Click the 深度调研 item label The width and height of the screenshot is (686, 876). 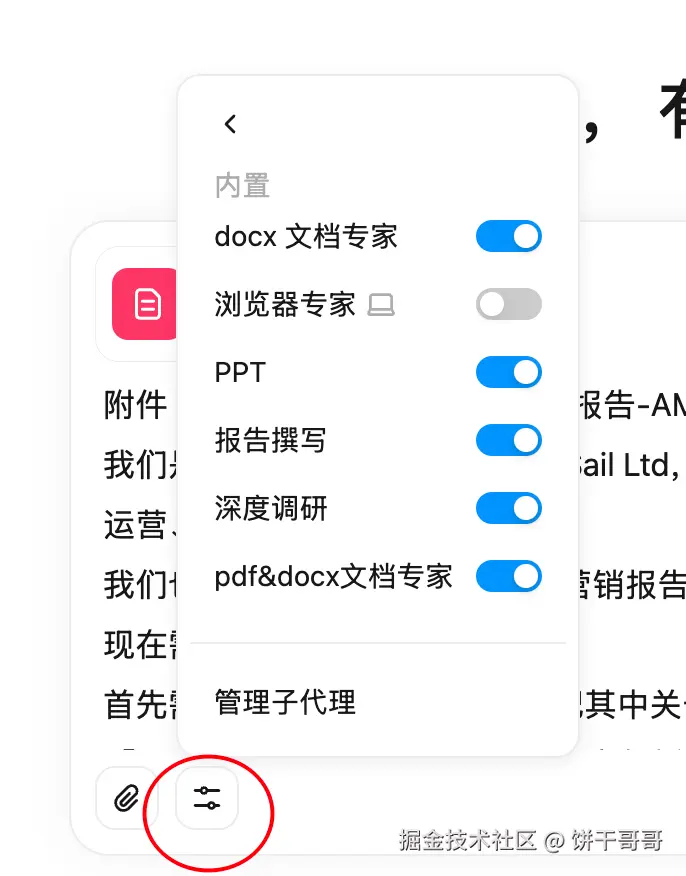pos(271,508)
